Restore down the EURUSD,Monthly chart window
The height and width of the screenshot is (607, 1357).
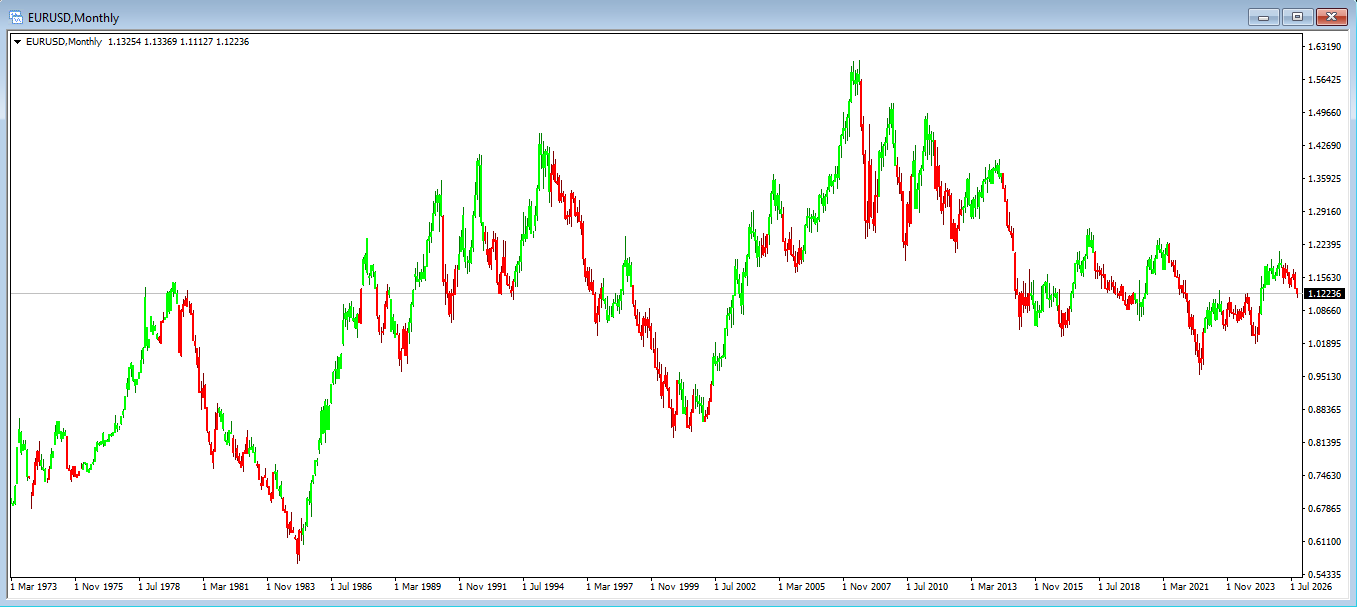click(x=1297, y=16)
